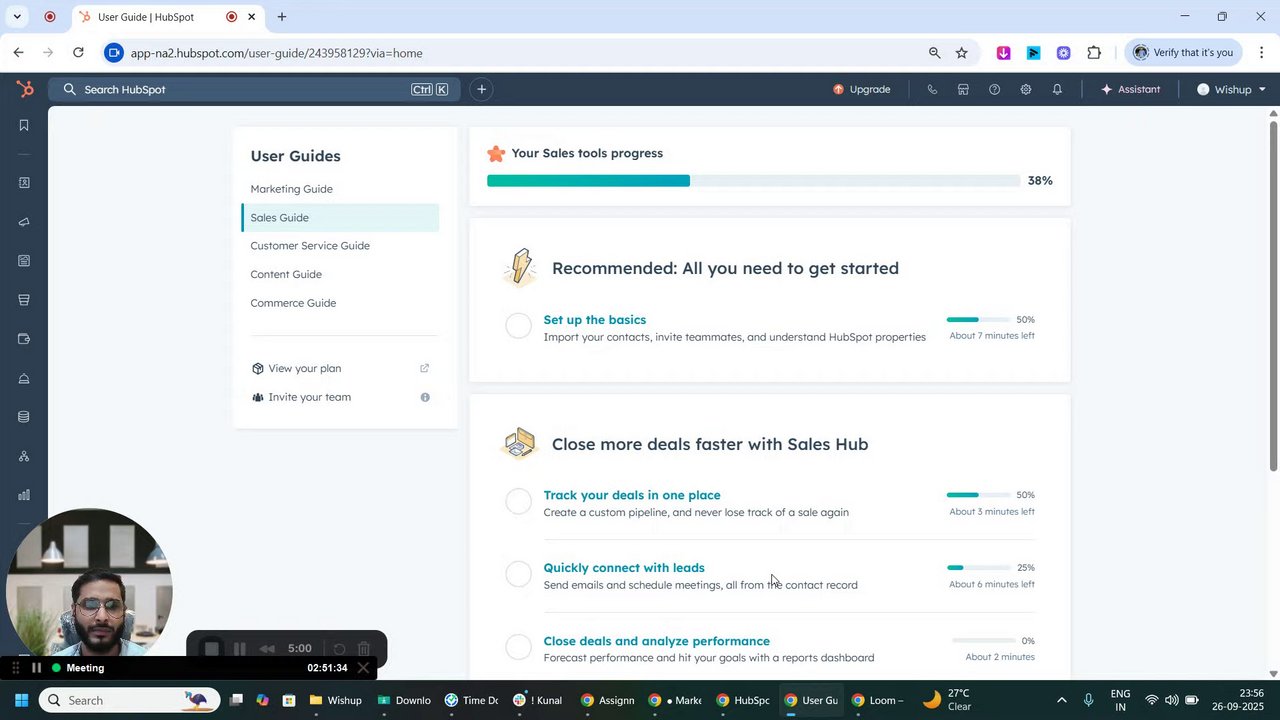Click the Sales tools progress bar
This screenshot has height=720, width=1280.
point(753,181)
